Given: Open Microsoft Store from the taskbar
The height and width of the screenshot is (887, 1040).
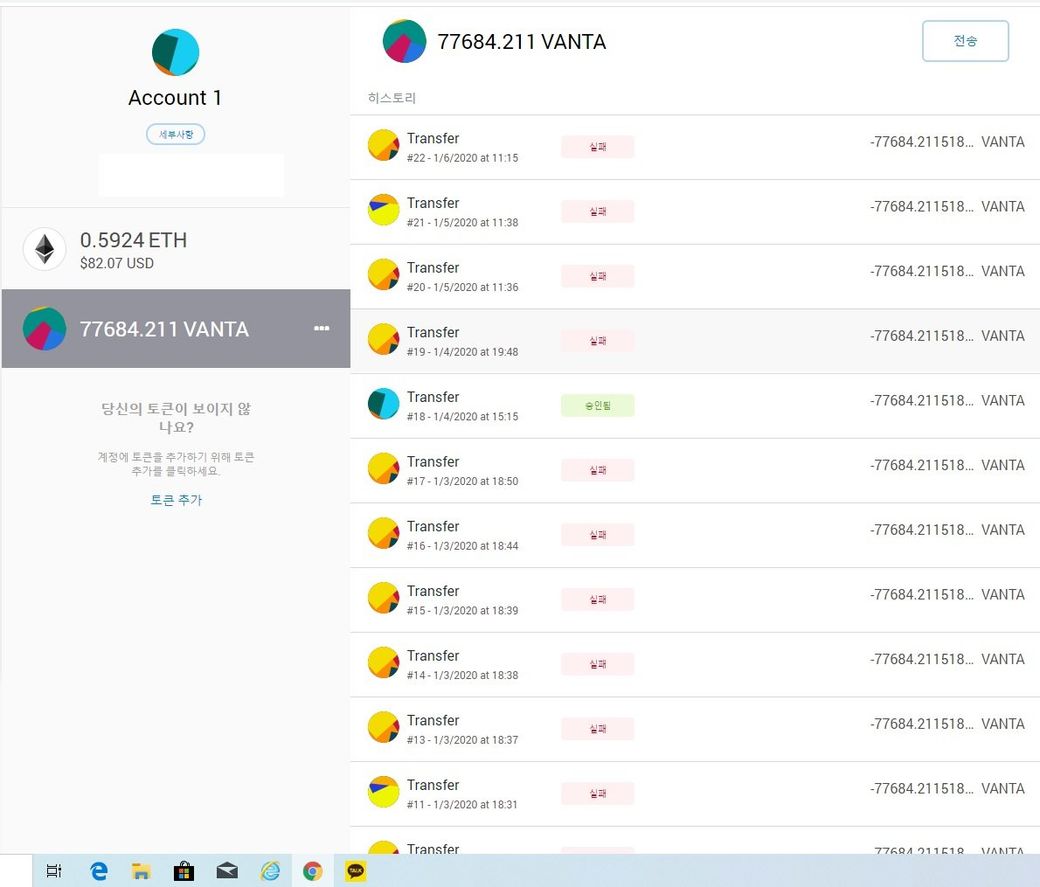Looking at the screenshot, I should [x=184, y=871].
